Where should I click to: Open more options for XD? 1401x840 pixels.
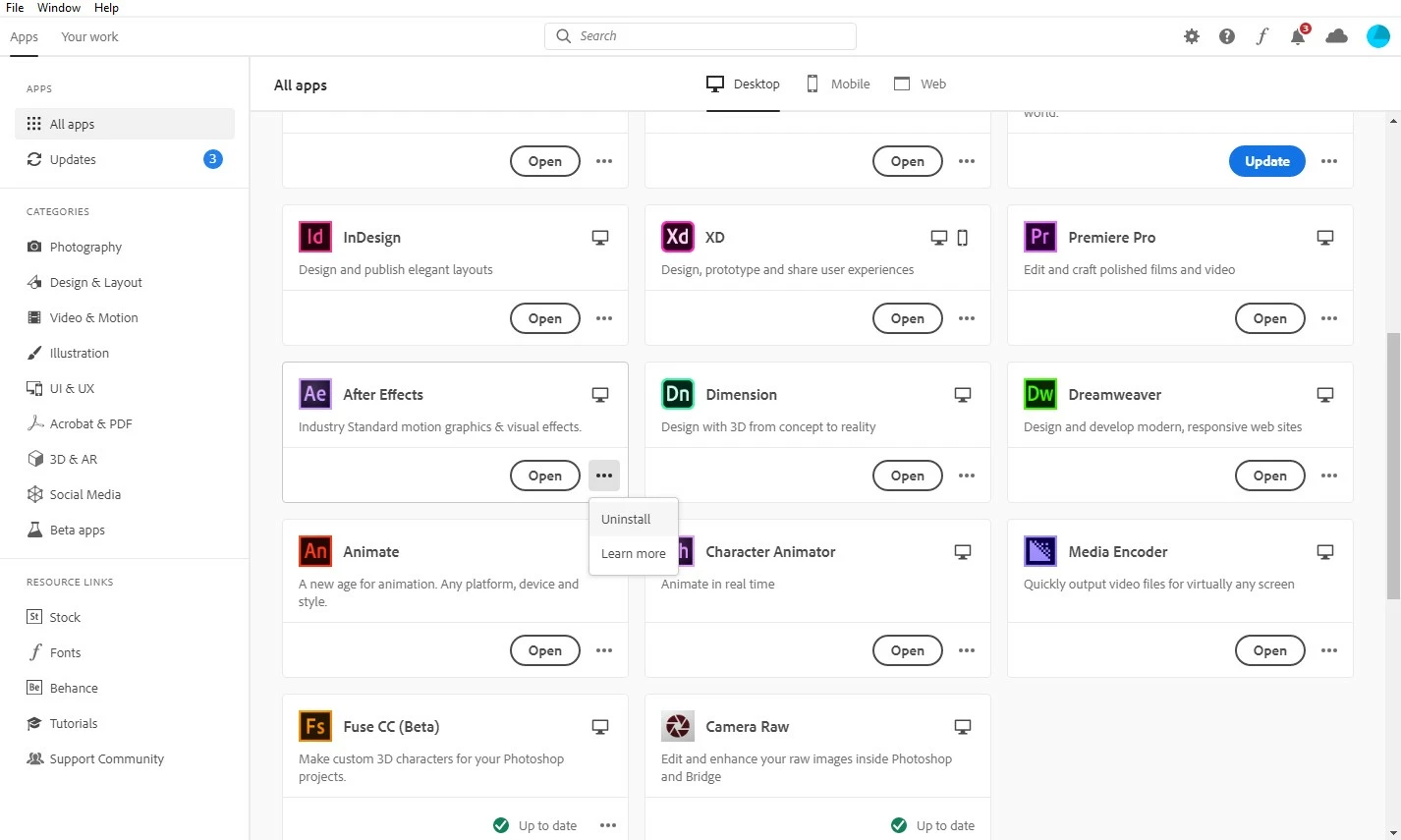(x=967, y=318)
